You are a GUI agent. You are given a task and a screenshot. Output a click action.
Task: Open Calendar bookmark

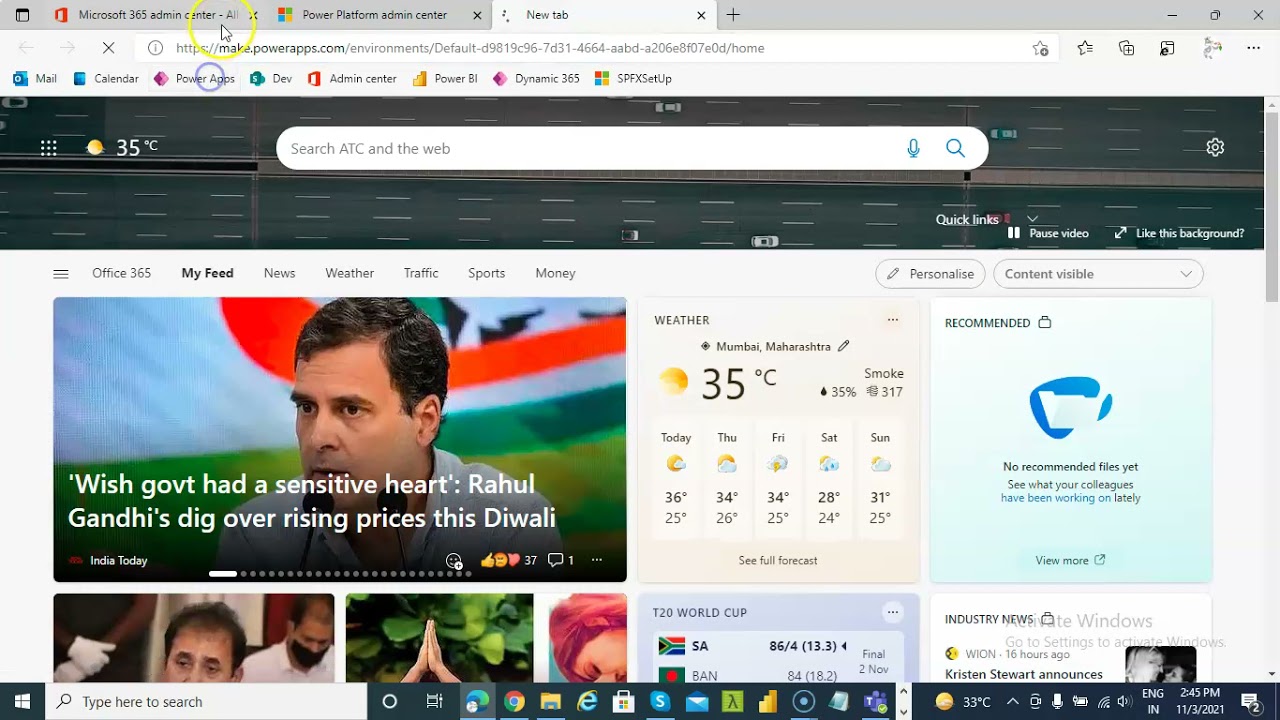tap(106, 78)
